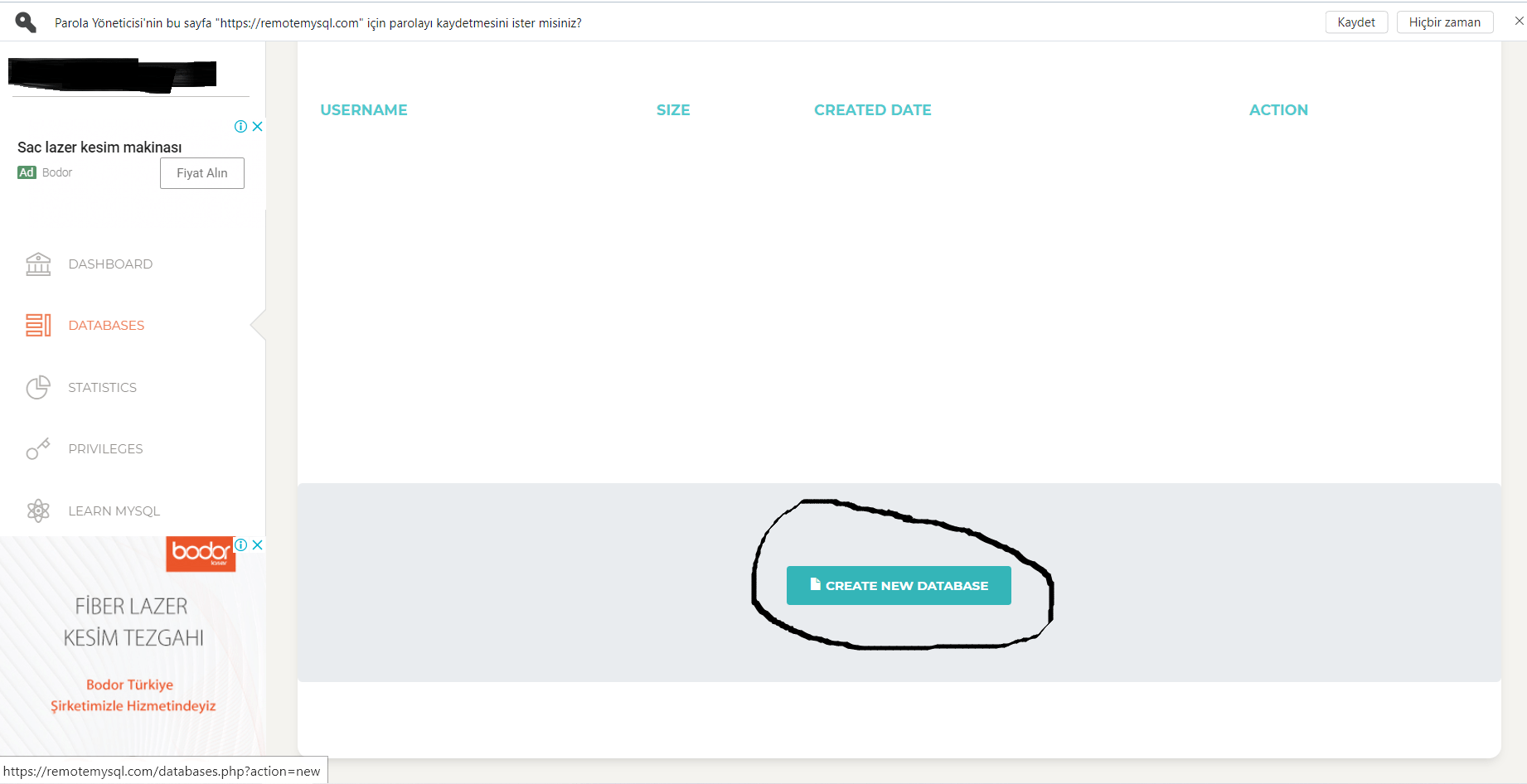Click the Fiber Lazer Kesim Tezgahı banner text
The width and height of the screenshot is (1527, 784).
click(x=133, y=622)
